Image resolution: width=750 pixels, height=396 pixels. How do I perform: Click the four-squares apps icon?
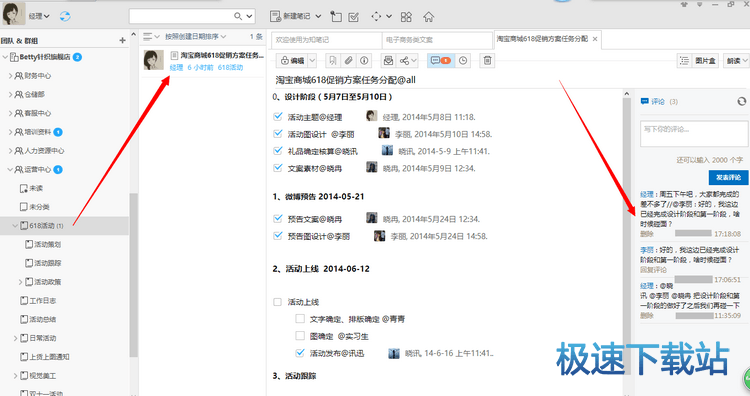coord(406,17)
